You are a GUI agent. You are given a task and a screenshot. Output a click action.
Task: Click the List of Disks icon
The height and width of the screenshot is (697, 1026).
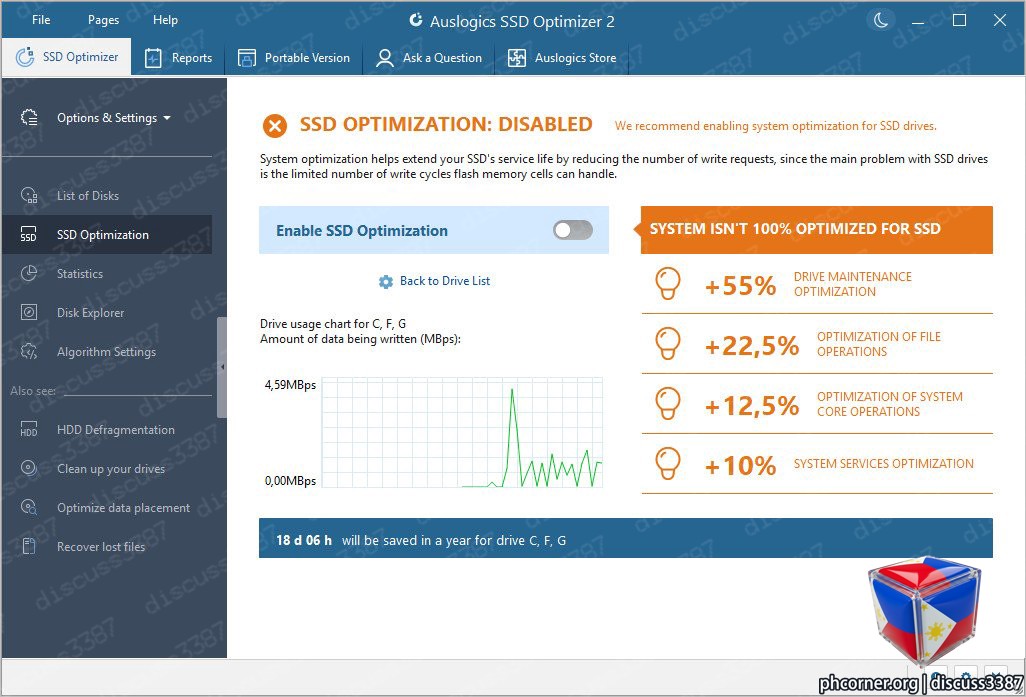pyautogui.click(x=29, y=195)
